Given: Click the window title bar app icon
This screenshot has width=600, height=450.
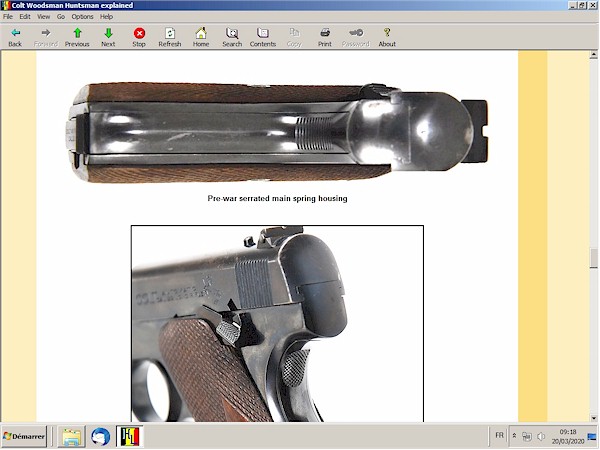Looking at the screenshot, I should pos(5,5).
